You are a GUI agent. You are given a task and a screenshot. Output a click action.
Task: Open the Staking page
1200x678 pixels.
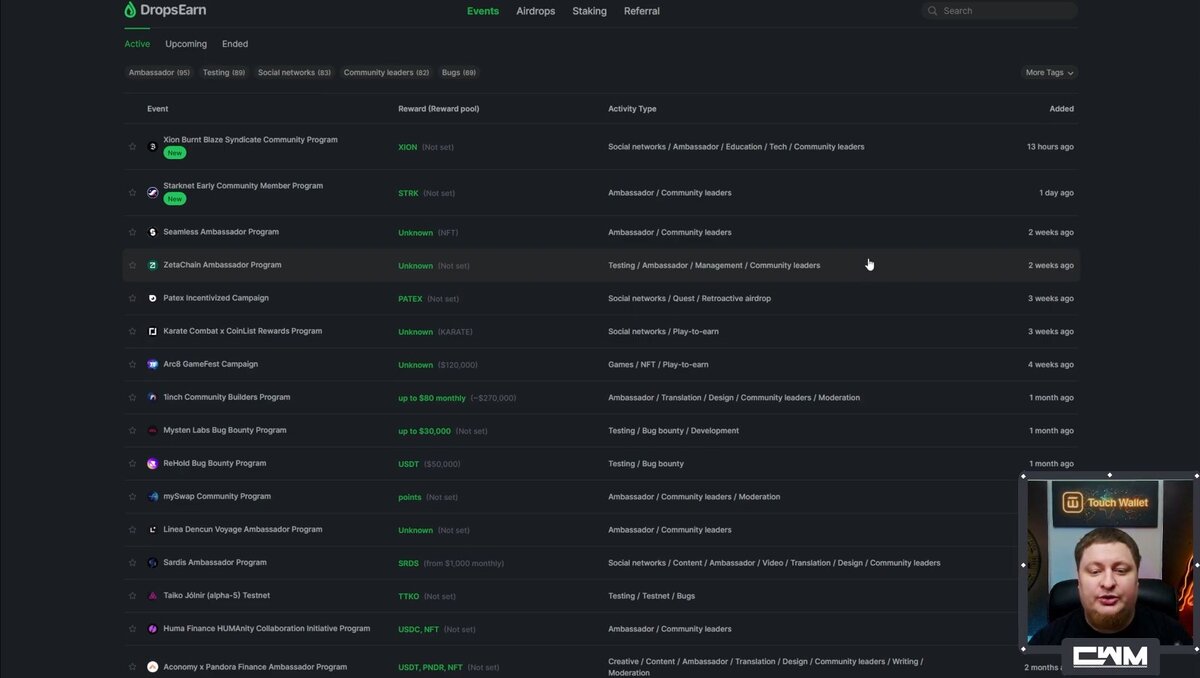point(589,11)
